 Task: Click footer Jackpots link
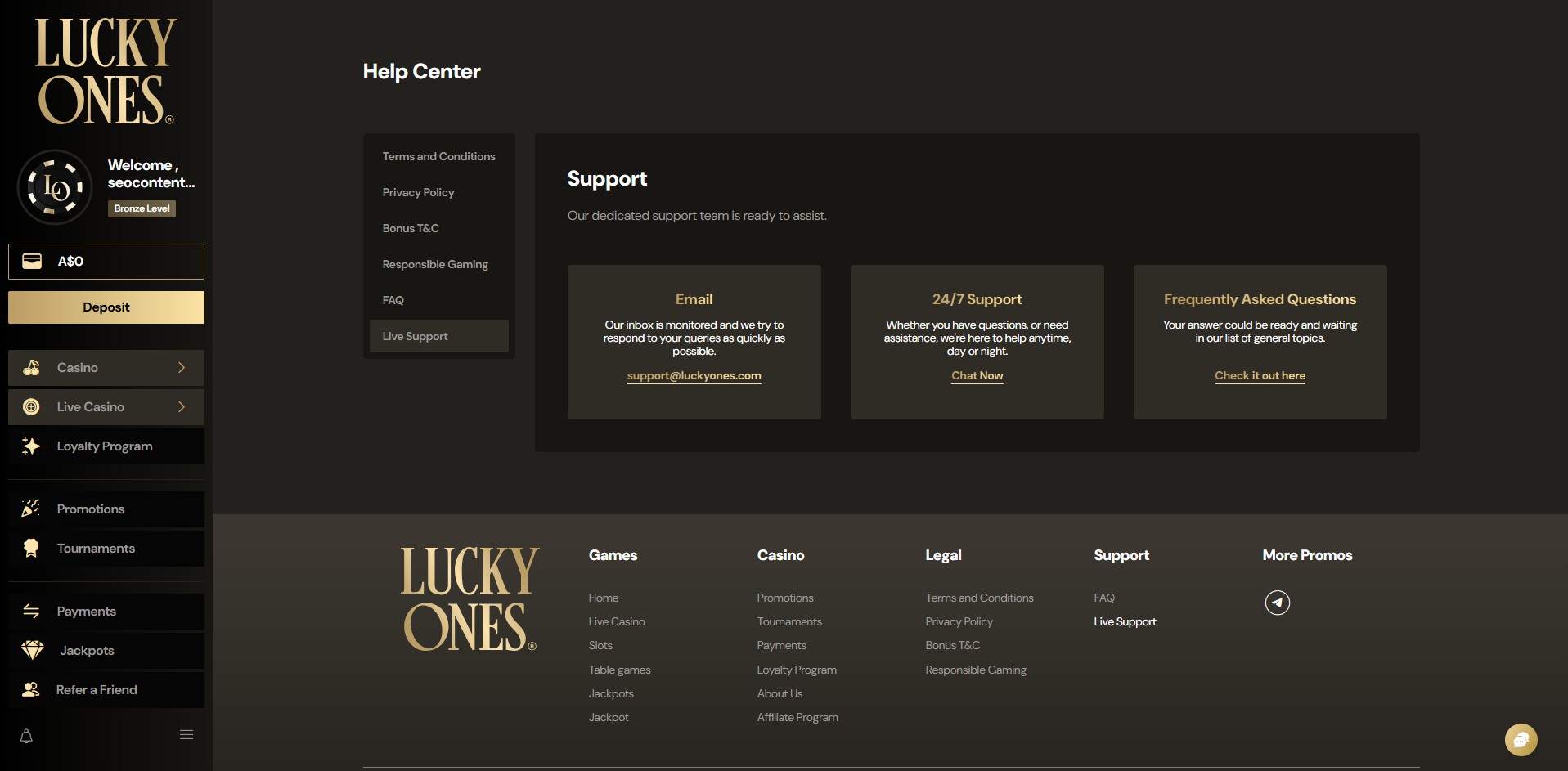pyautogui.click(x=611, y=693)
